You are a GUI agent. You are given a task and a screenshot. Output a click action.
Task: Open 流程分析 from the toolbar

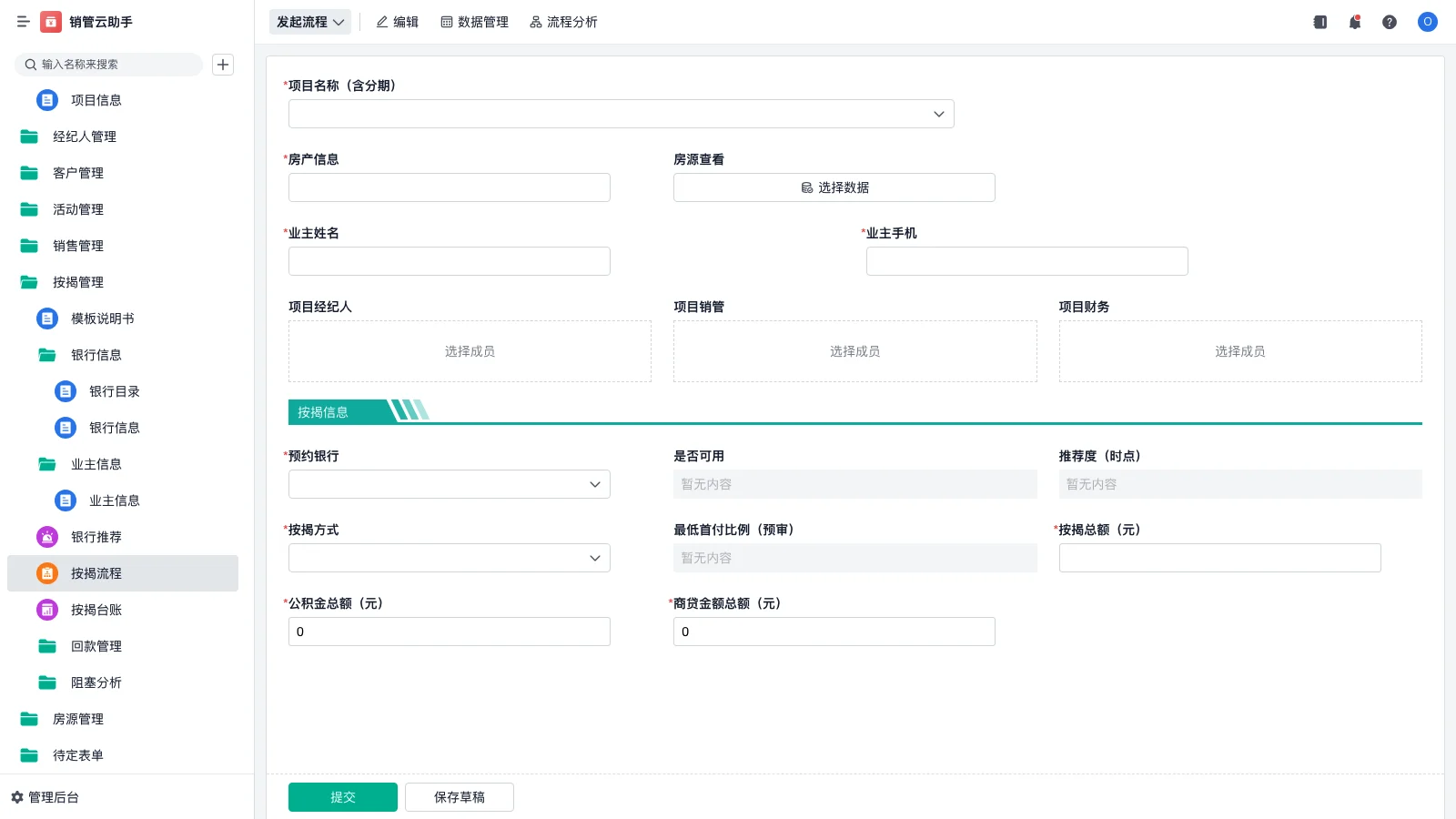(563, 22)
